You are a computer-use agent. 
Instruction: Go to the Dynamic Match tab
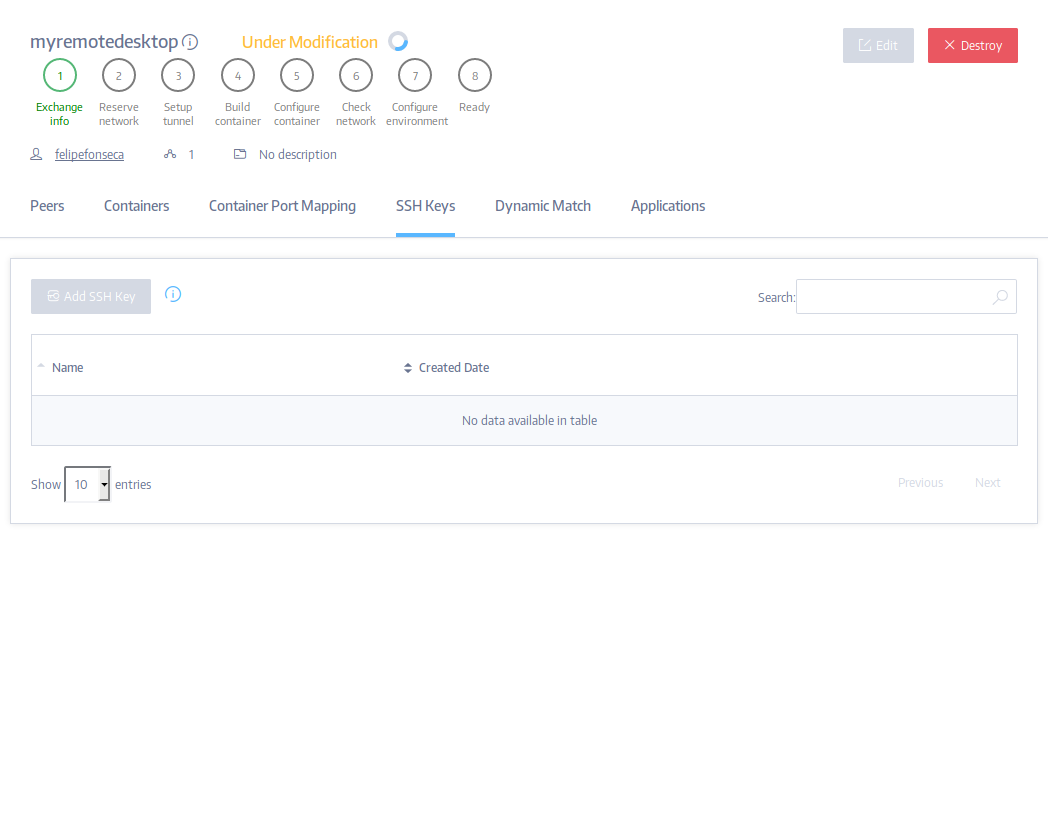coord(543,206)
